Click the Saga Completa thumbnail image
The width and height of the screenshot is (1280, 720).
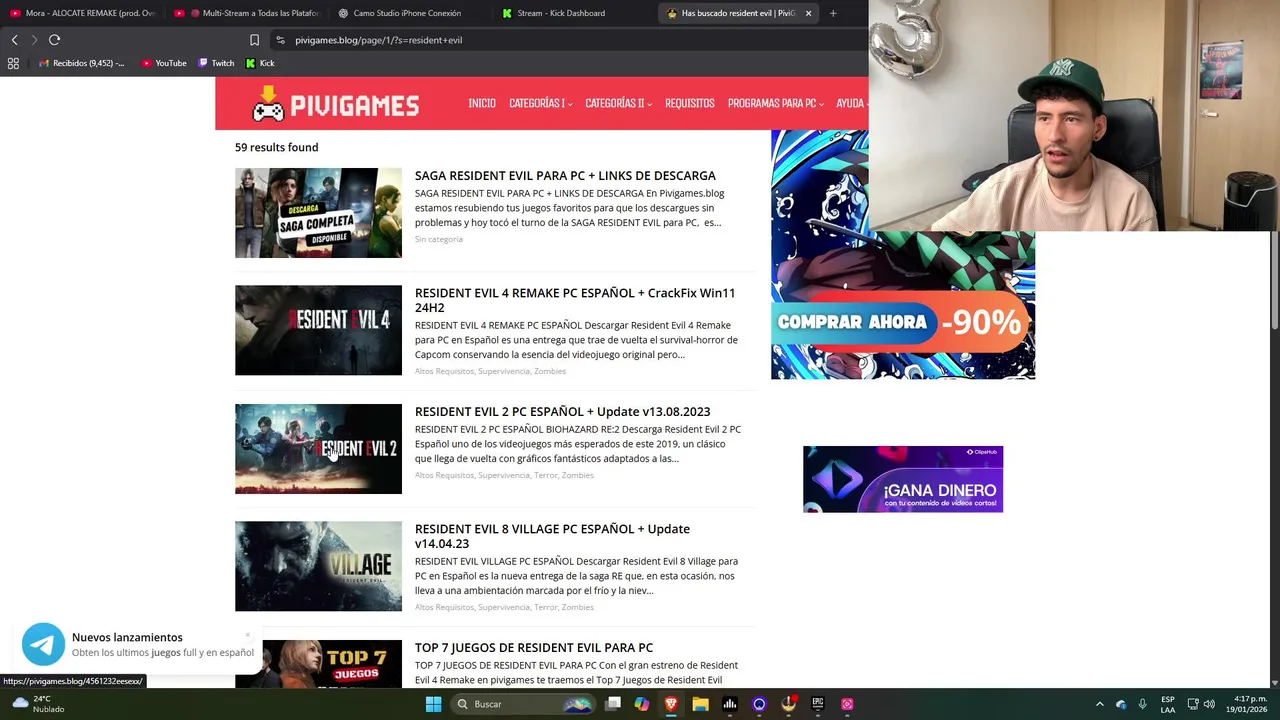tap(318, 213)
